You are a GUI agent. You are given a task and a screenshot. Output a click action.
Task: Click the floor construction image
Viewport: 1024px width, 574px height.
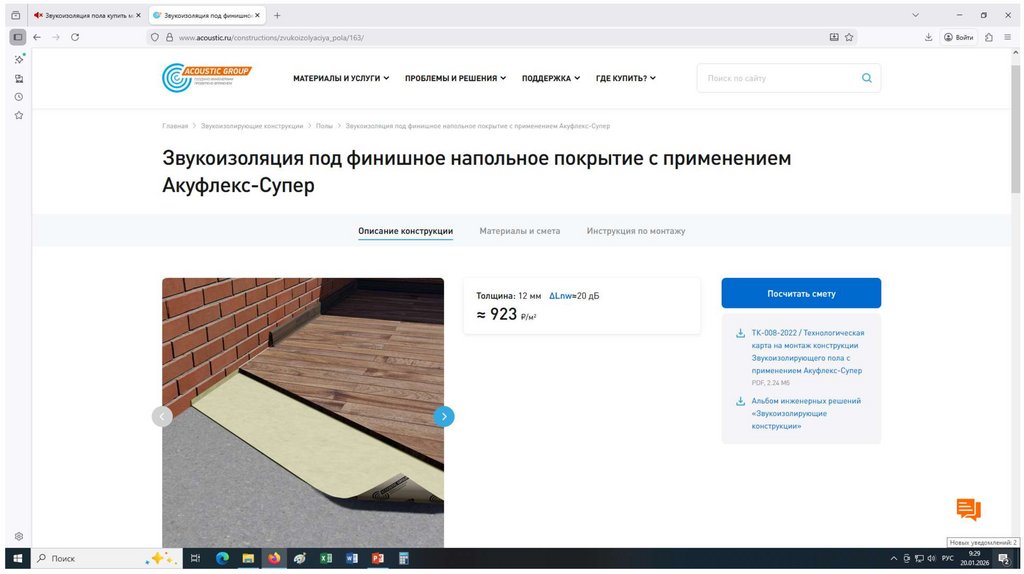(303, 412)
